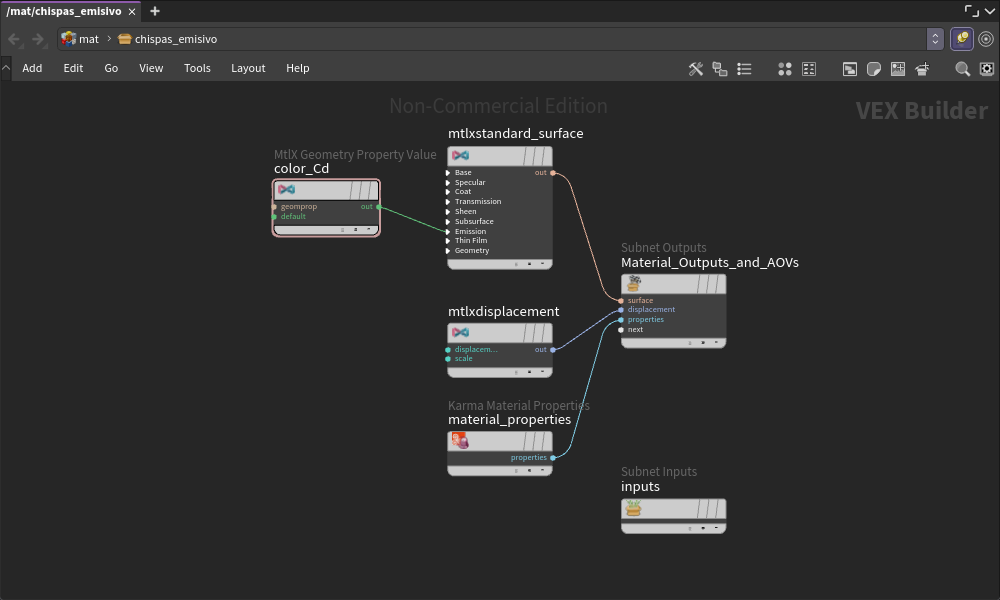
Task: Open the tool options wrench icon
Action: point(696,69)
